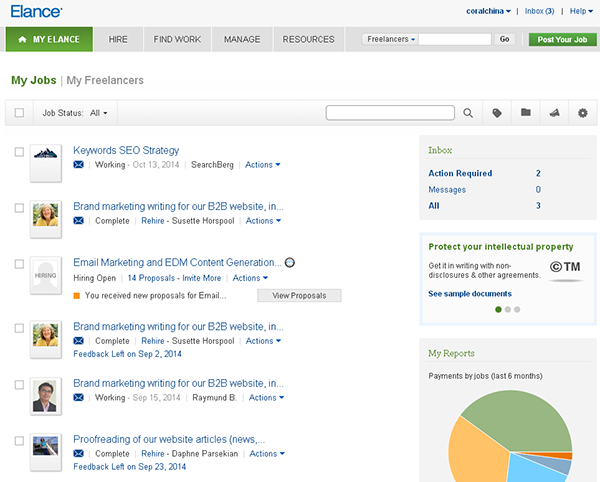Click the envelope icon beside Working - Sep 15, 2014
Viewport: 600px width, 482px height.
click(x=78, y=397)
